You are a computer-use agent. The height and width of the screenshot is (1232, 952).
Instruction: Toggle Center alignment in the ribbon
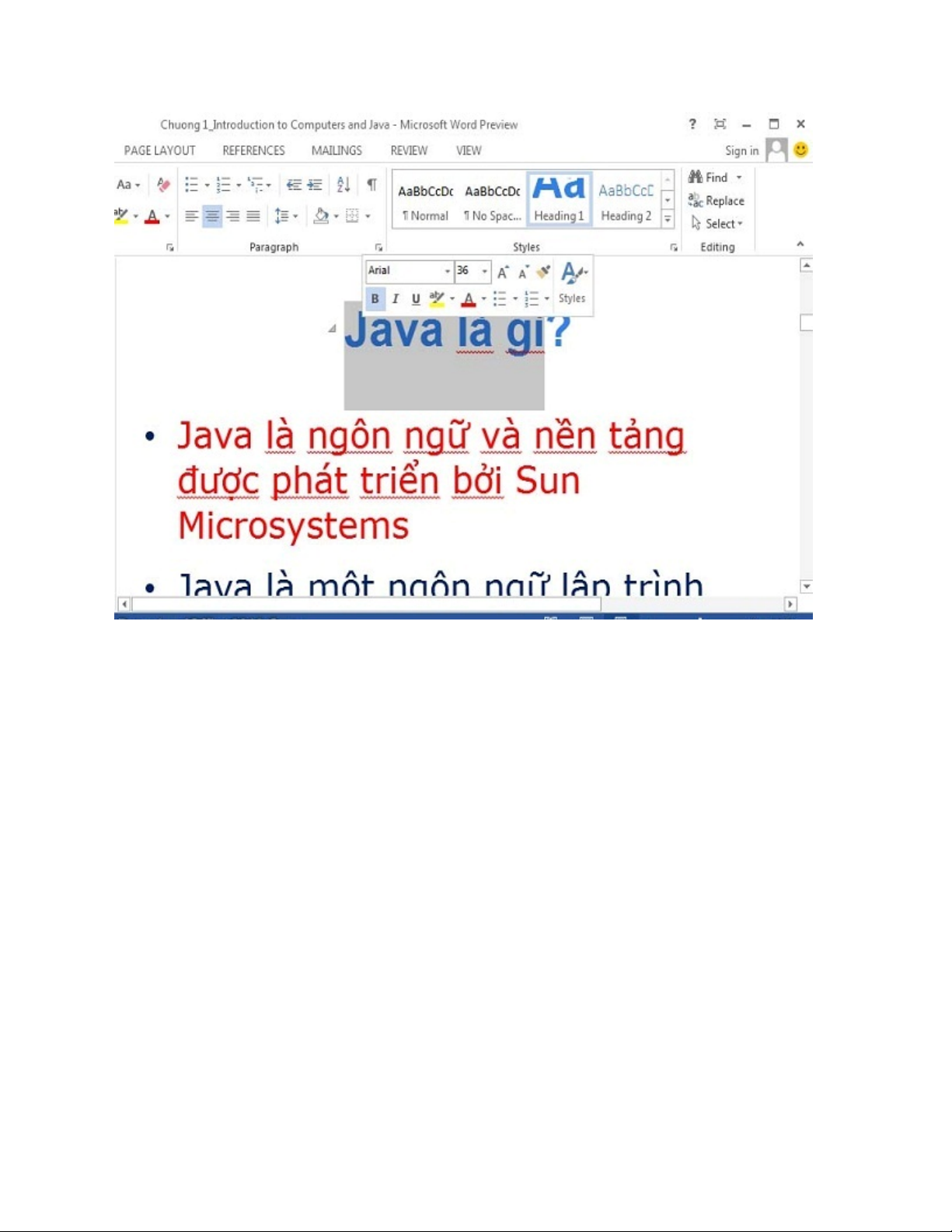[212, 216]
